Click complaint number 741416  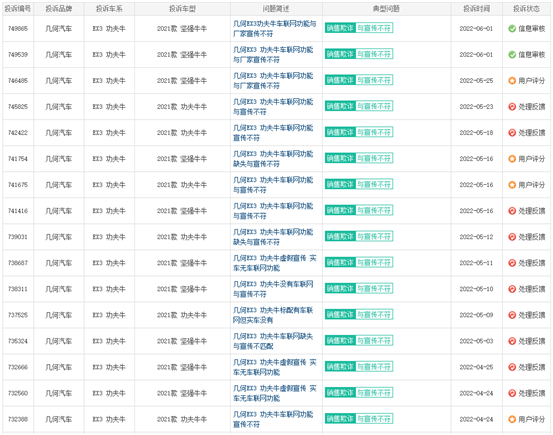click(x=18, y=211)
